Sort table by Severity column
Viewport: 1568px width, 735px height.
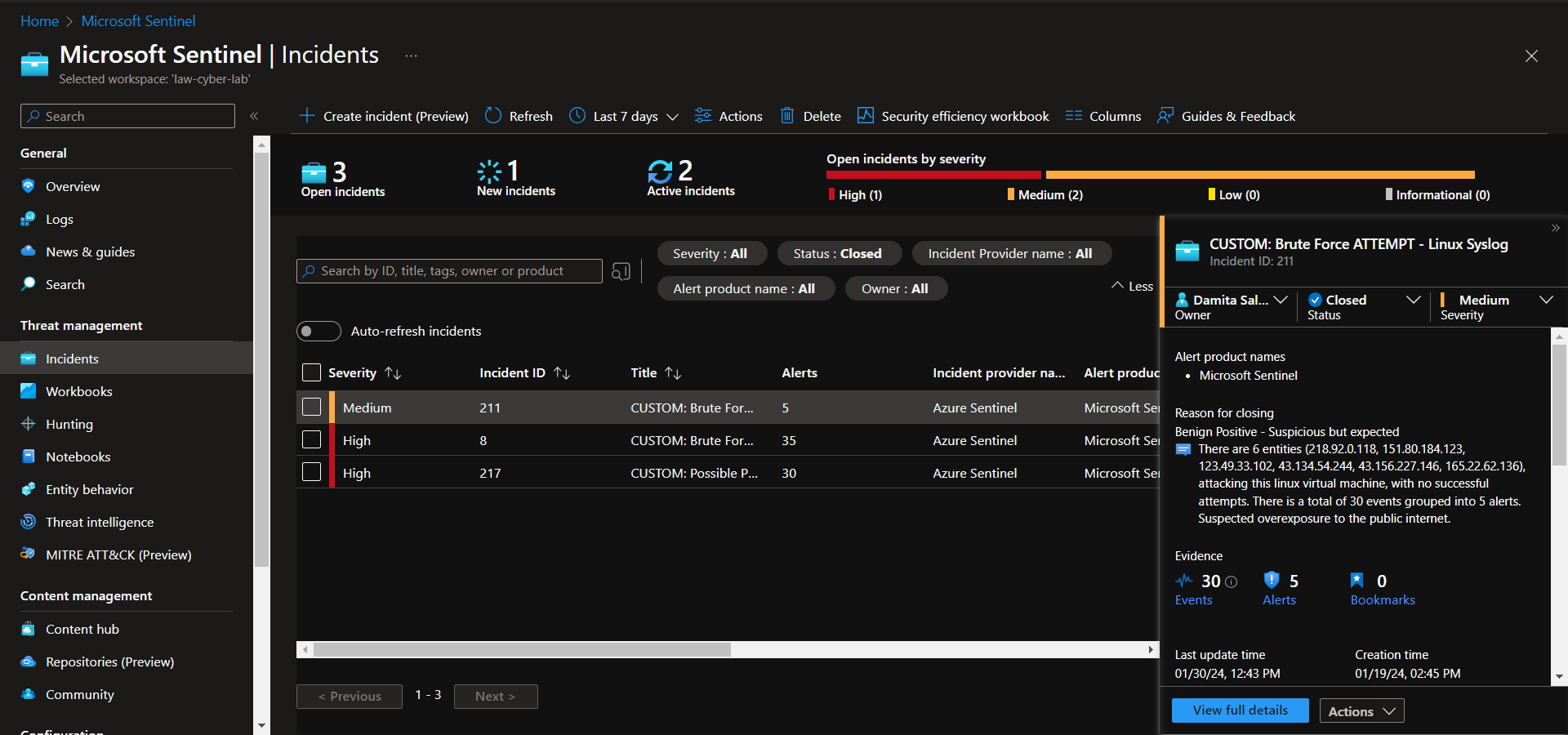click(364, 372)
